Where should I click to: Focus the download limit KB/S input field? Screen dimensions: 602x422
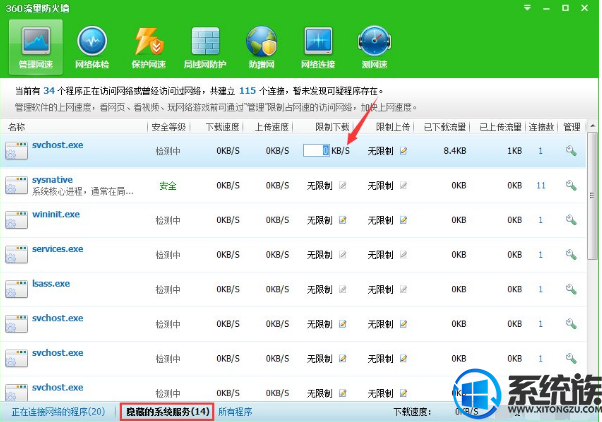point(316,151)
